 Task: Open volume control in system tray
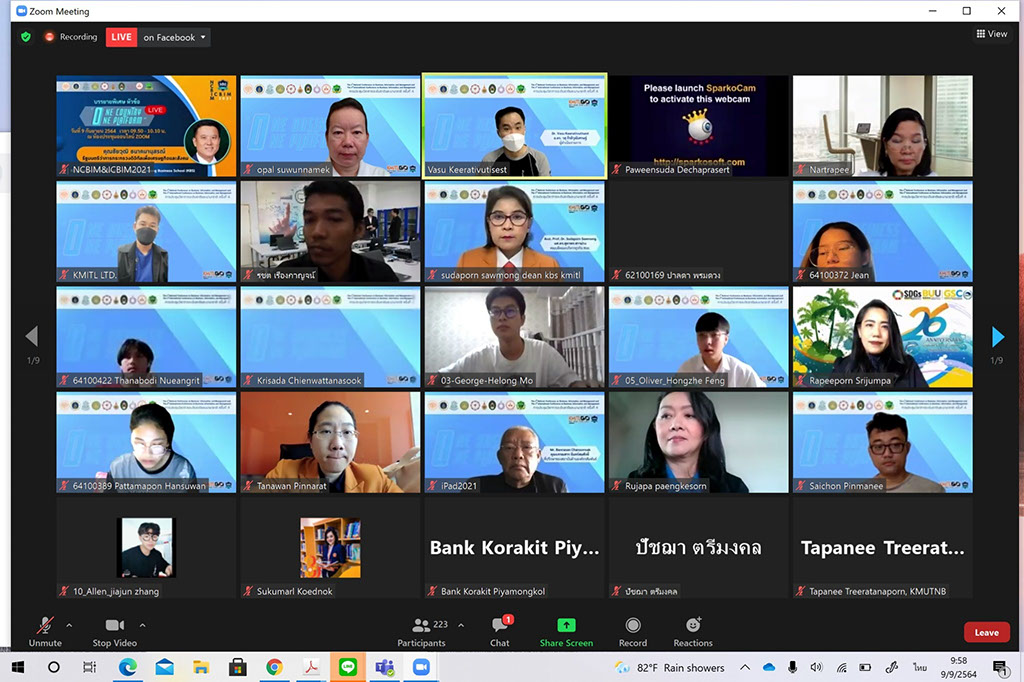[x=816, y=668]
